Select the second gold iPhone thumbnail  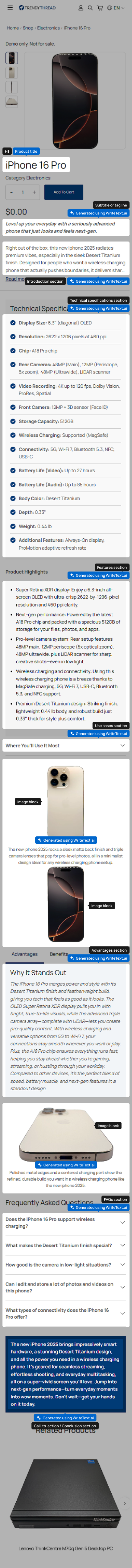pos(12,73)
